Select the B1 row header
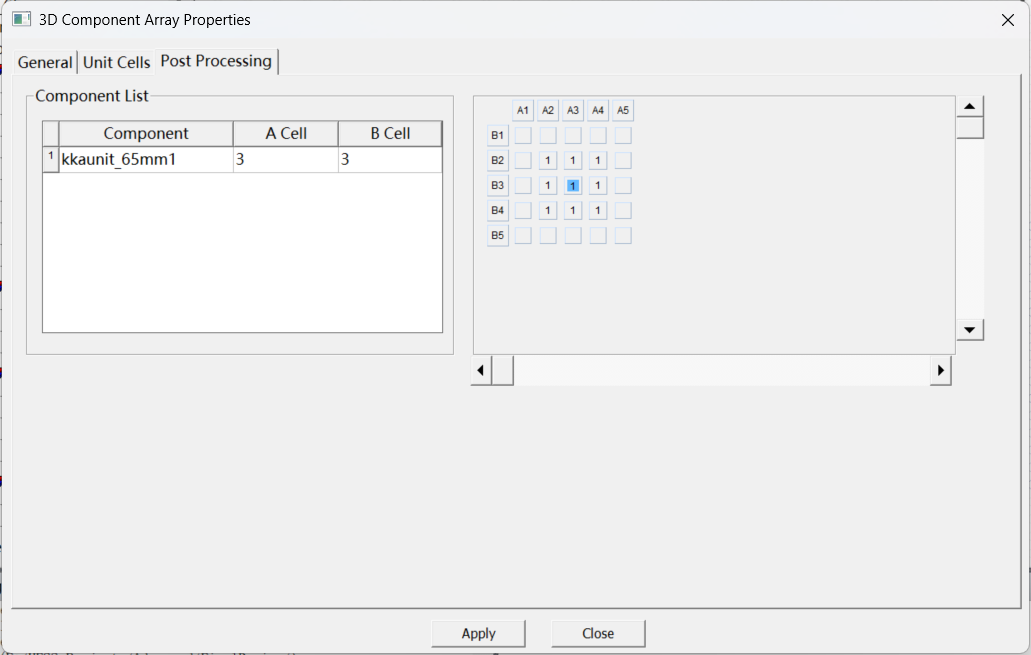Viewport: 1031px width, 655px height. [497, 135]
